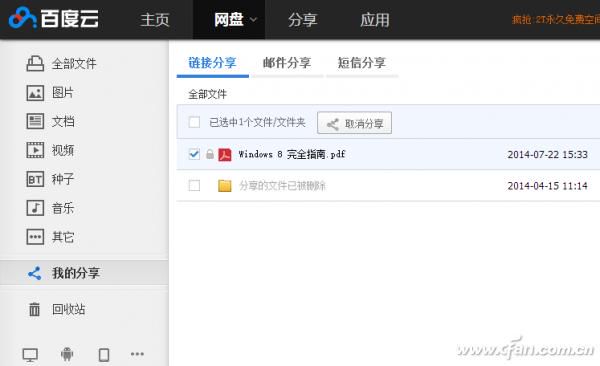This screenshot has width=600, height=366.
Task: Uncheck the Windows 8 完全指南.pdf checkbox
Action: pos(194,154)
